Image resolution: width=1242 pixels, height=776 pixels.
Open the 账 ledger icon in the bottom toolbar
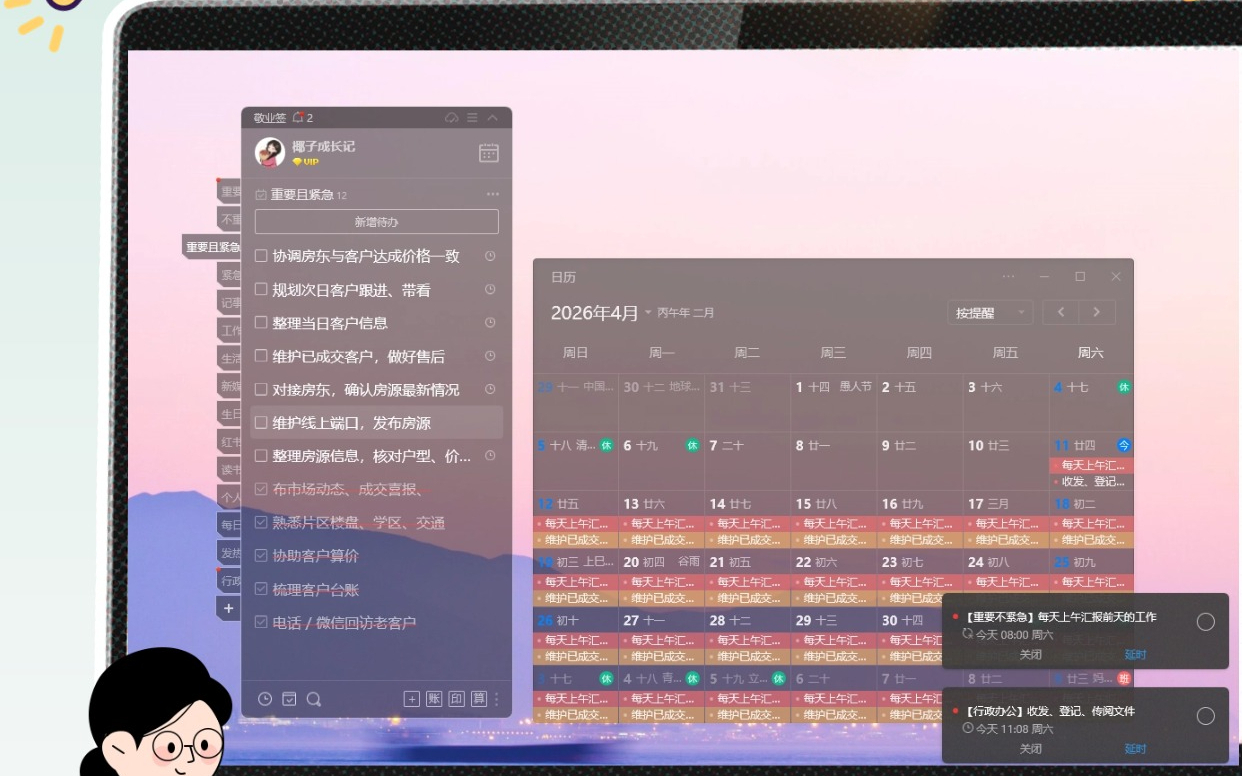point(434,699)
